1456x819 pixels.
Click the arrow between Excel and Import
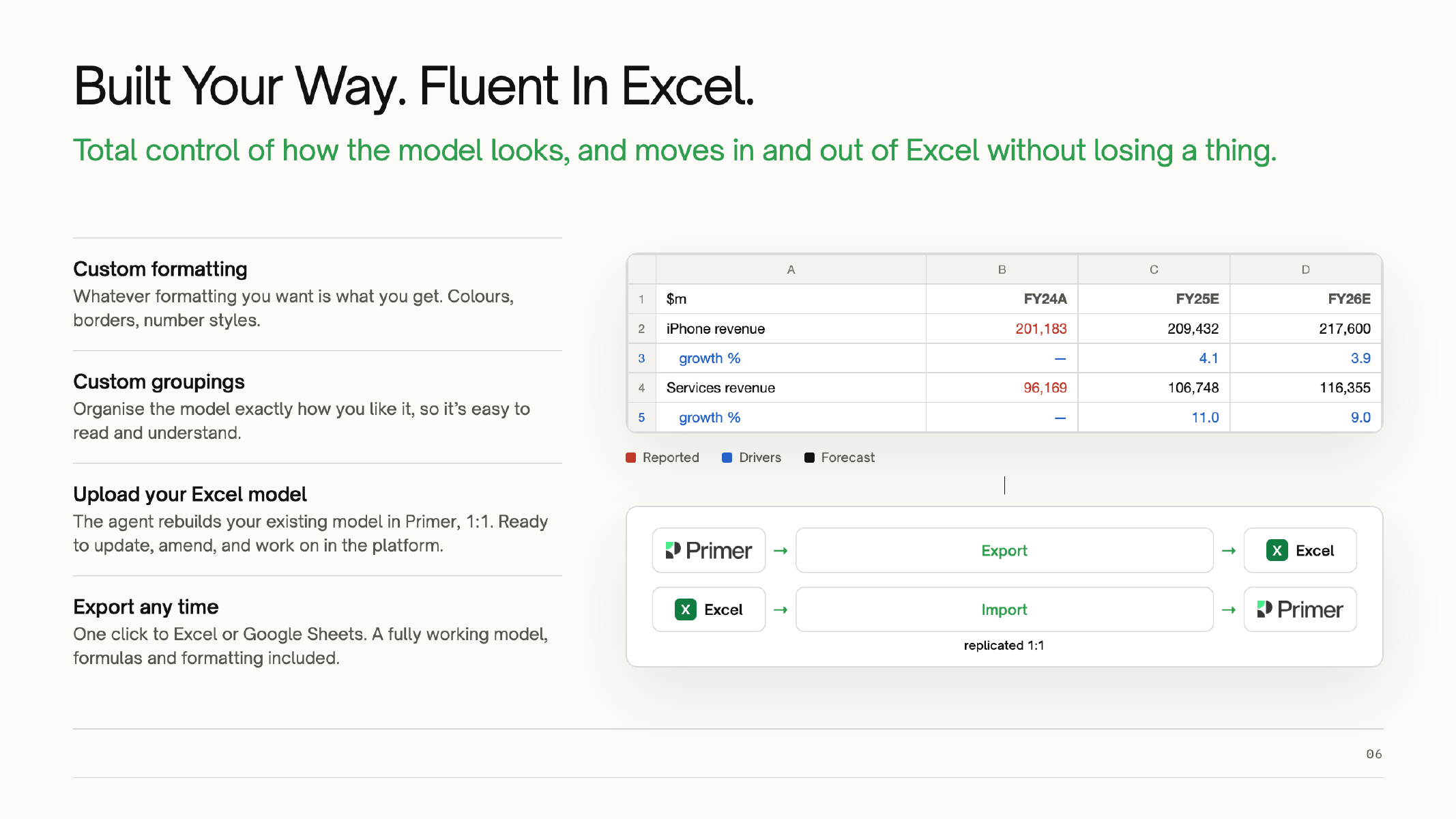click(x=781, y=609)
